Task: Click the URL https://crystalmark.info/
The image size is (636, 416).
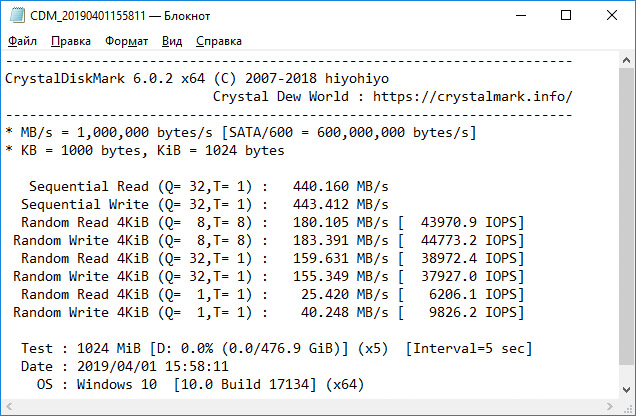Action: pos(473,96)
